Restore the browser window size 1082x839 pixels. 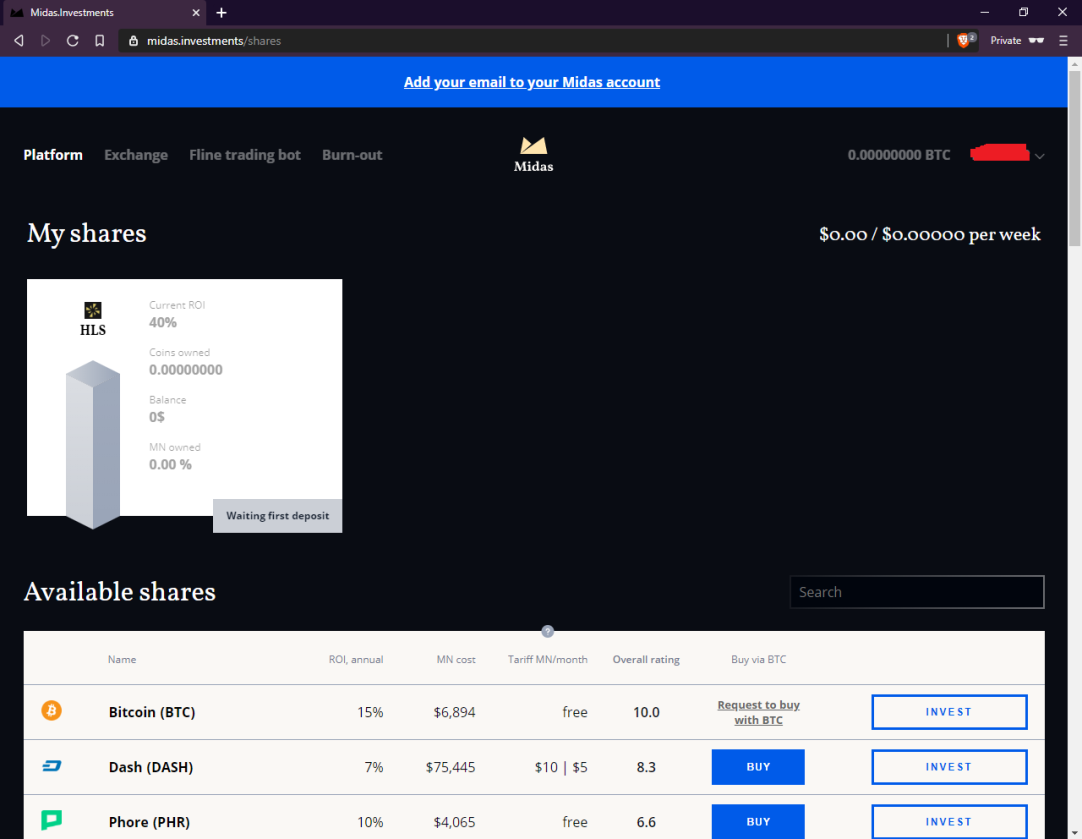(1023, 12)
